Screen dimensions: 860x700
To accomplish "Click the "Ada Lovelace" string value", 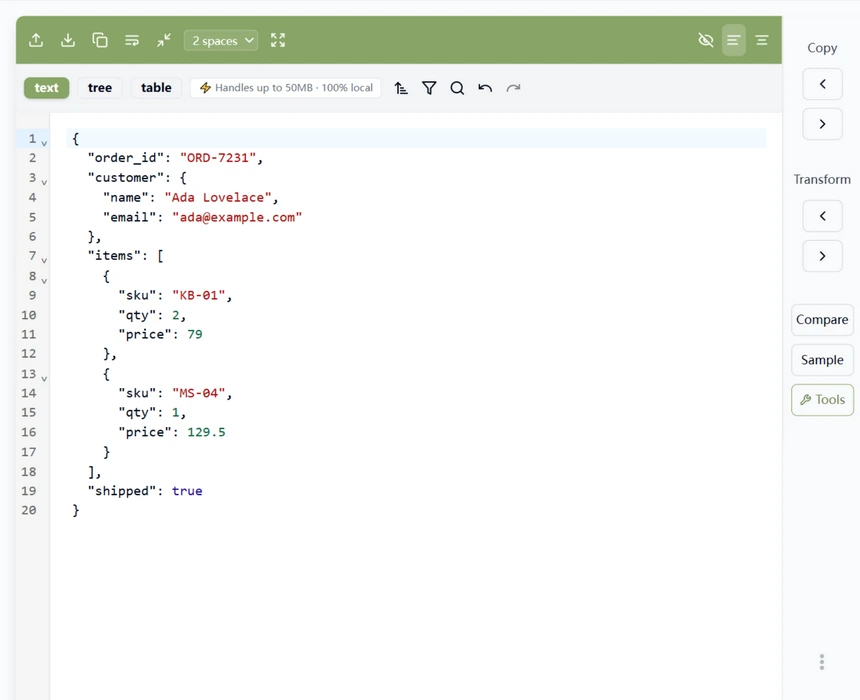I will pyautogui.click(x=218, y=197).
